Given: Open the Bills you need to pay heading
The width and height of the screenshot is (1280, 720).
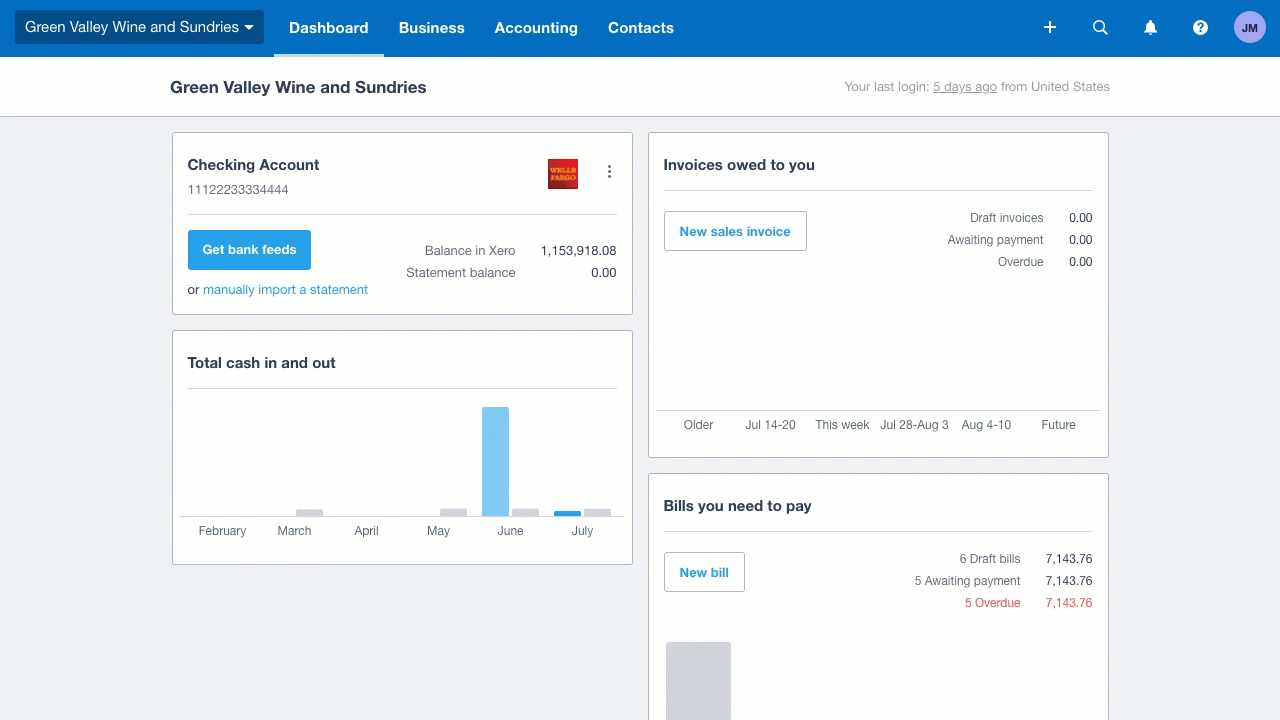Looking at the screenshot, I should pyautogui.click(x=737, y=506).
